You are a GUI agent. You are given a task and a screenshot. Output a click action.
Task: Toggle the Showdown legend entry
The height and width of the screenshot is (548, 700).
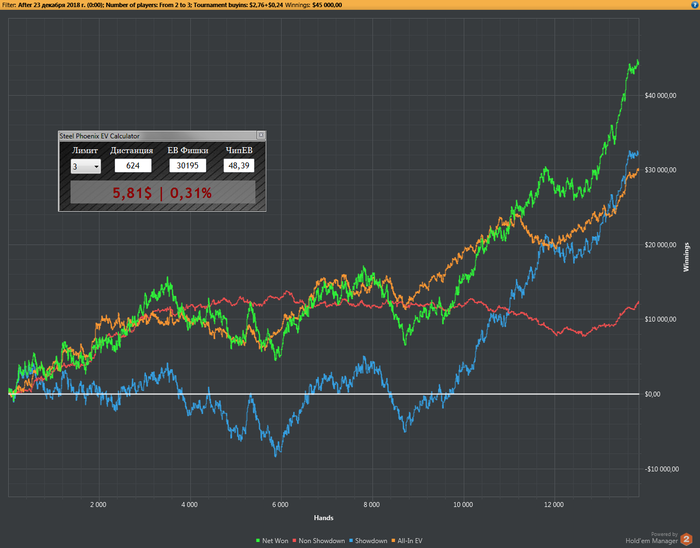coord(368,540)
